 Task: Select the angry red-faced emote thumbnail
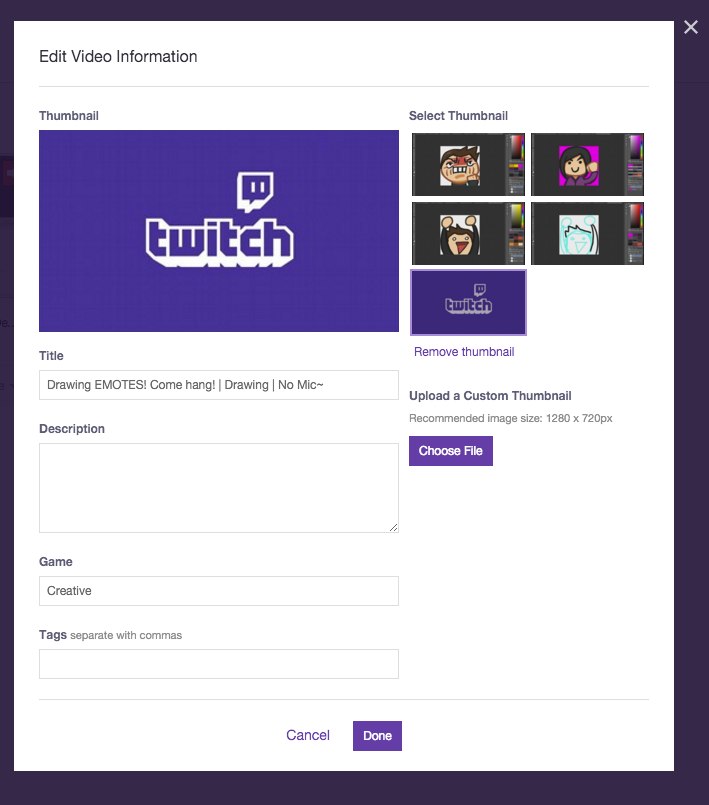(468, 164)
